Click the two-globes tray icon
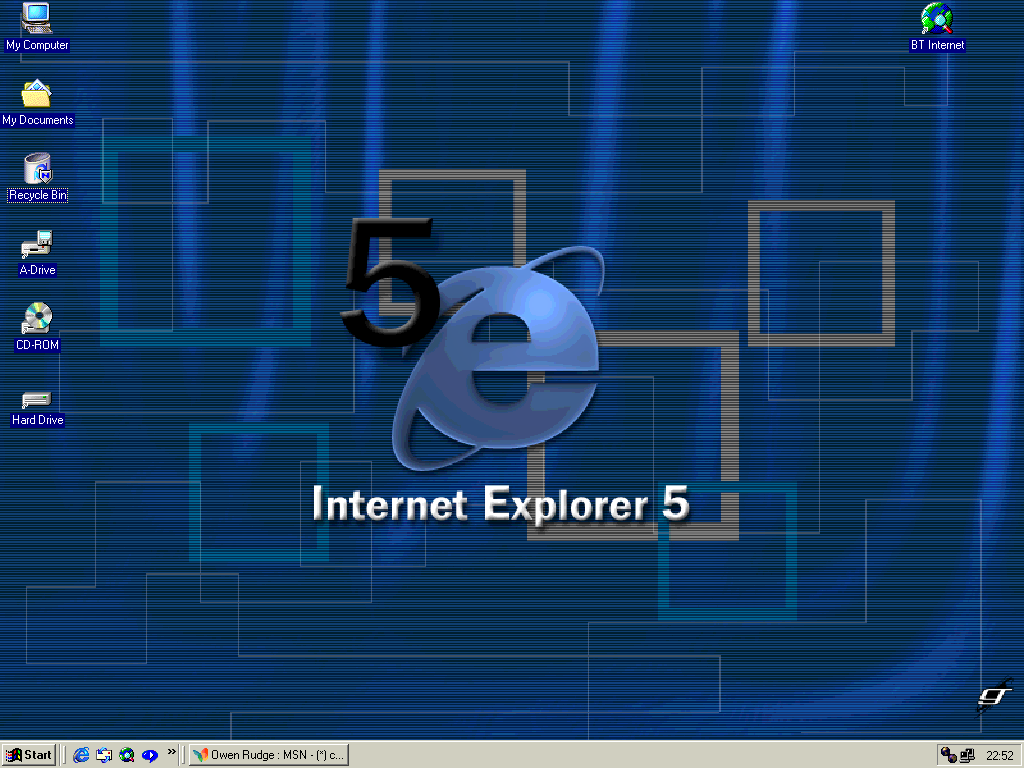The height and width of the screenshot is (768, 1024). (947, 755)
